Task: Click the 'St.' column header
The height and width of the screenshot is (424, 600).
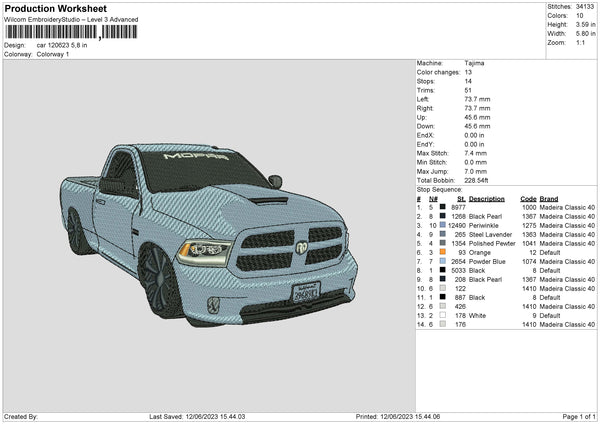Action: click(x=461, y=199)
